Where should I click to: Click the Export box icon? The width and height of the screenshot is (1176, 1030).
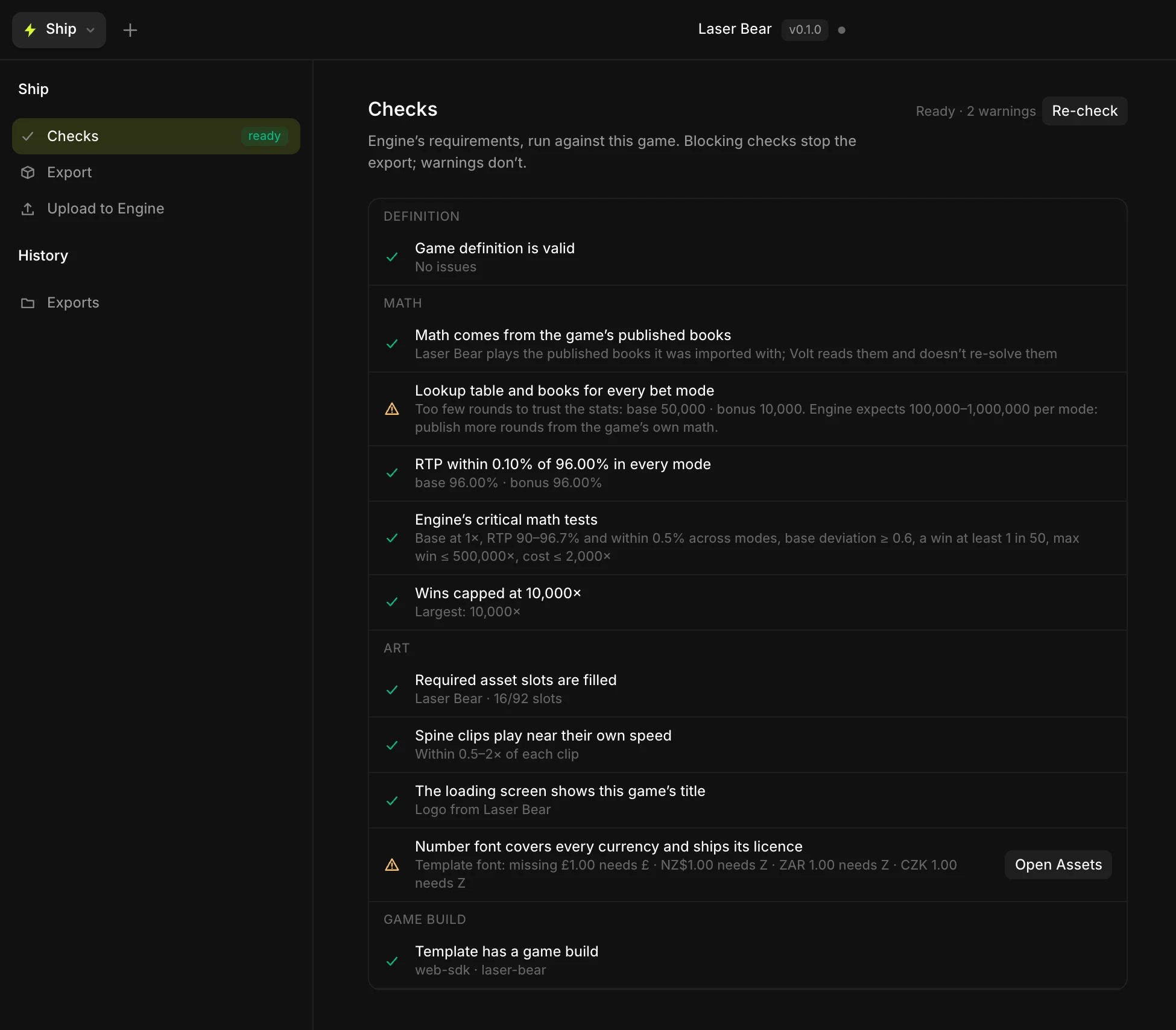point(28,172)
